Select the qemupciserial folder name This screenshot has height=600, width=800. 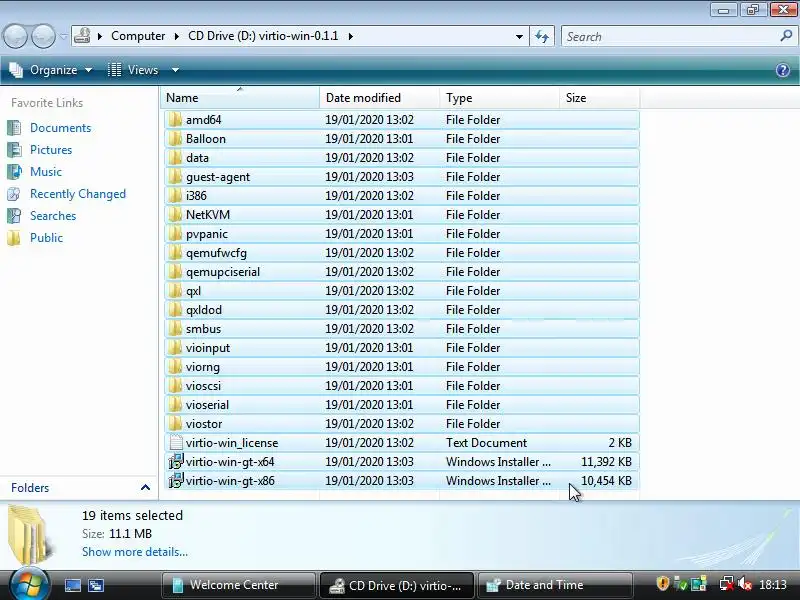pyautogui.click(x=223, y=272)
